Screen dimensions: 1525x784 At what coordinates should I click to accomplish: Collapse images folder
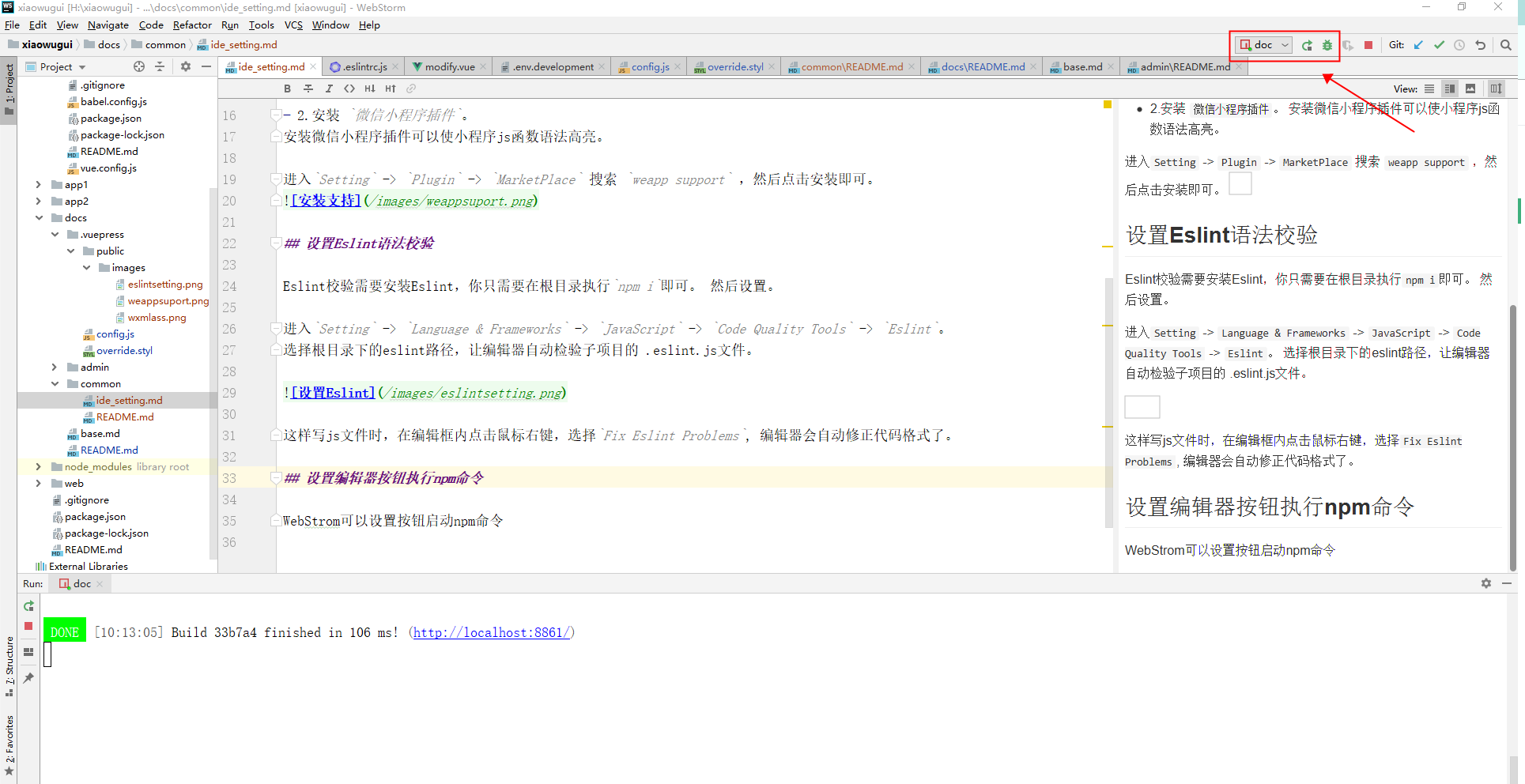[x=86, y=267]
